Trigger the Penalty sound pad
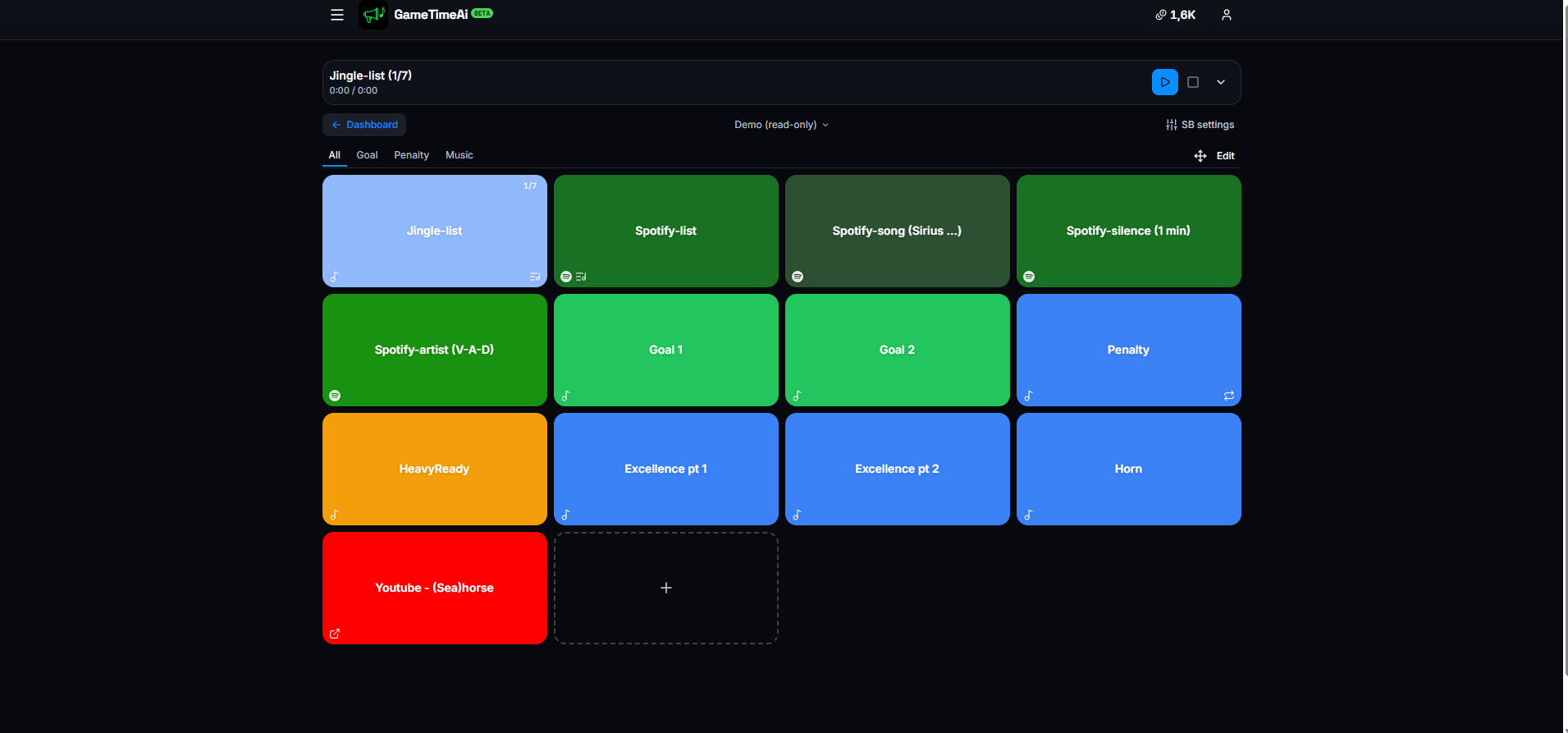Image resolution: width=1568 pixels, height=733 pixels. tap(1129, 350)
